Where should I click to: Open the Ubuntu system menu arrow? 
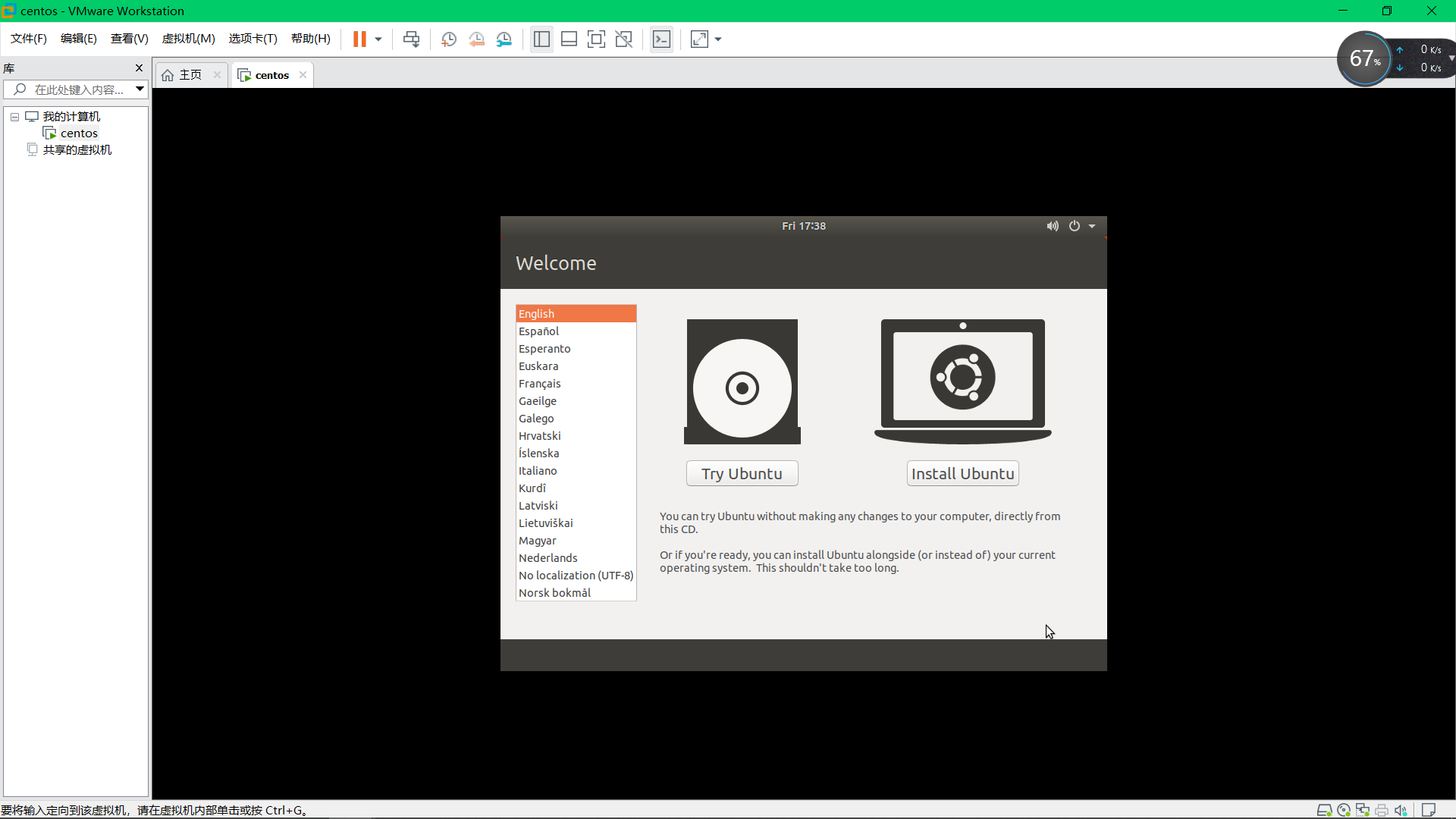1092,226
